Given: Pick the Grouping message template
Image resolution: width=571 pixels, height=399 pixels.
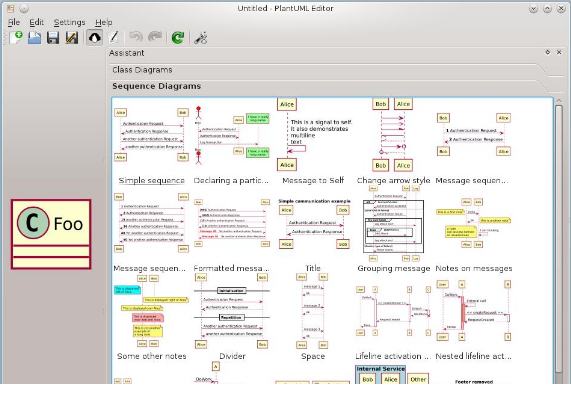Looking at the screenshot, I should tap(393, 229).
